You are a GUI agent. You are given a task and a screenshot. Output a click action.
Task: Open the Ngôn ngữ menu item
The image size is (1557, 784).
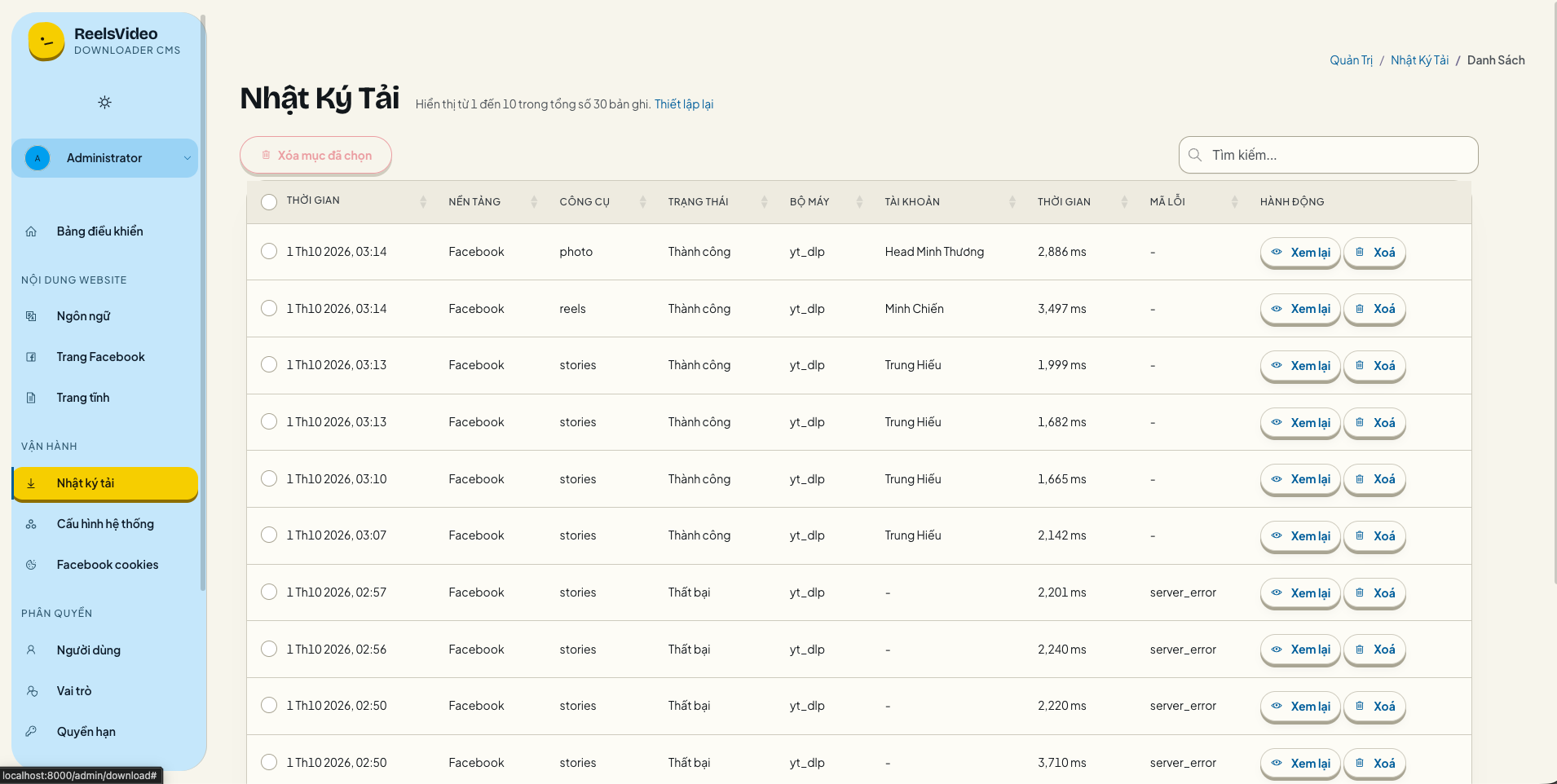105,316
